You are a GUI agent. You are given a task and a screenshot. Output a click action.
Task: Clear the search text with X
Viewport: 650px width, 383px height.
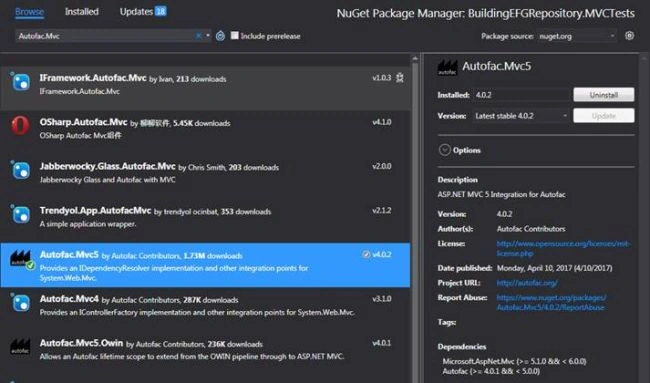pyautogui.click(x=199, y=36)
